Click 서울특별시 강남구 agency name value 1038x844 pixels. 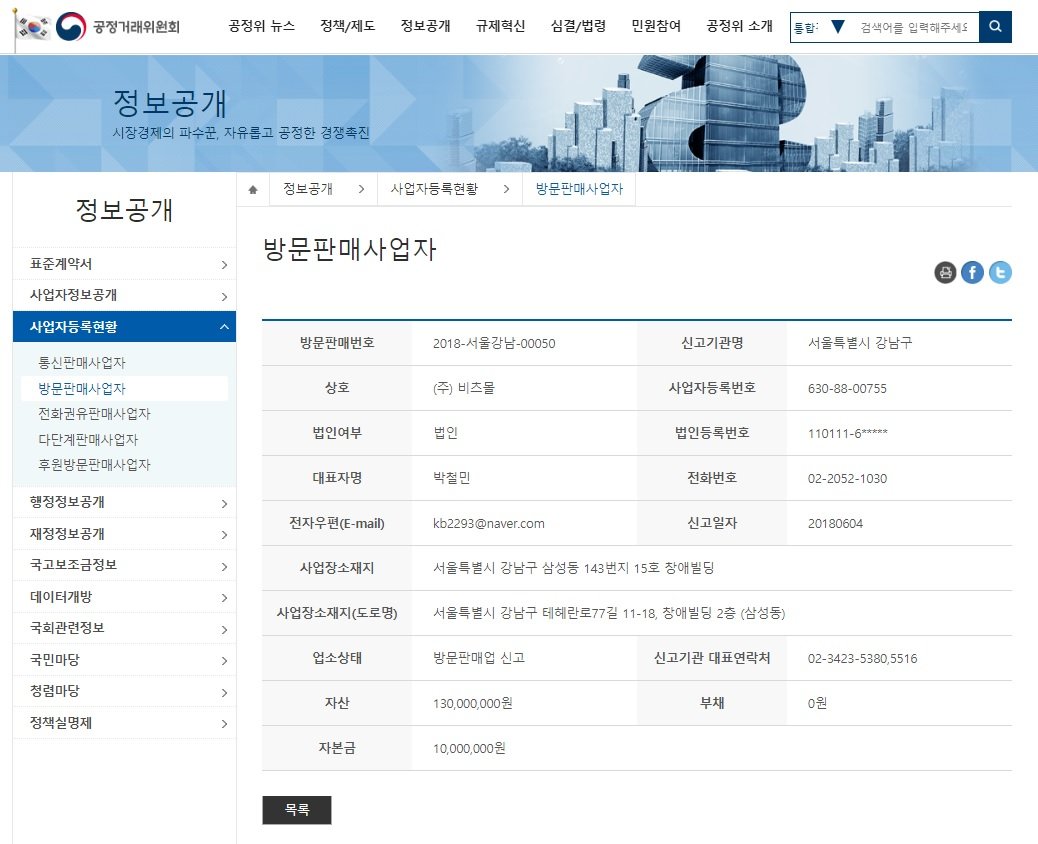point(860,343)
